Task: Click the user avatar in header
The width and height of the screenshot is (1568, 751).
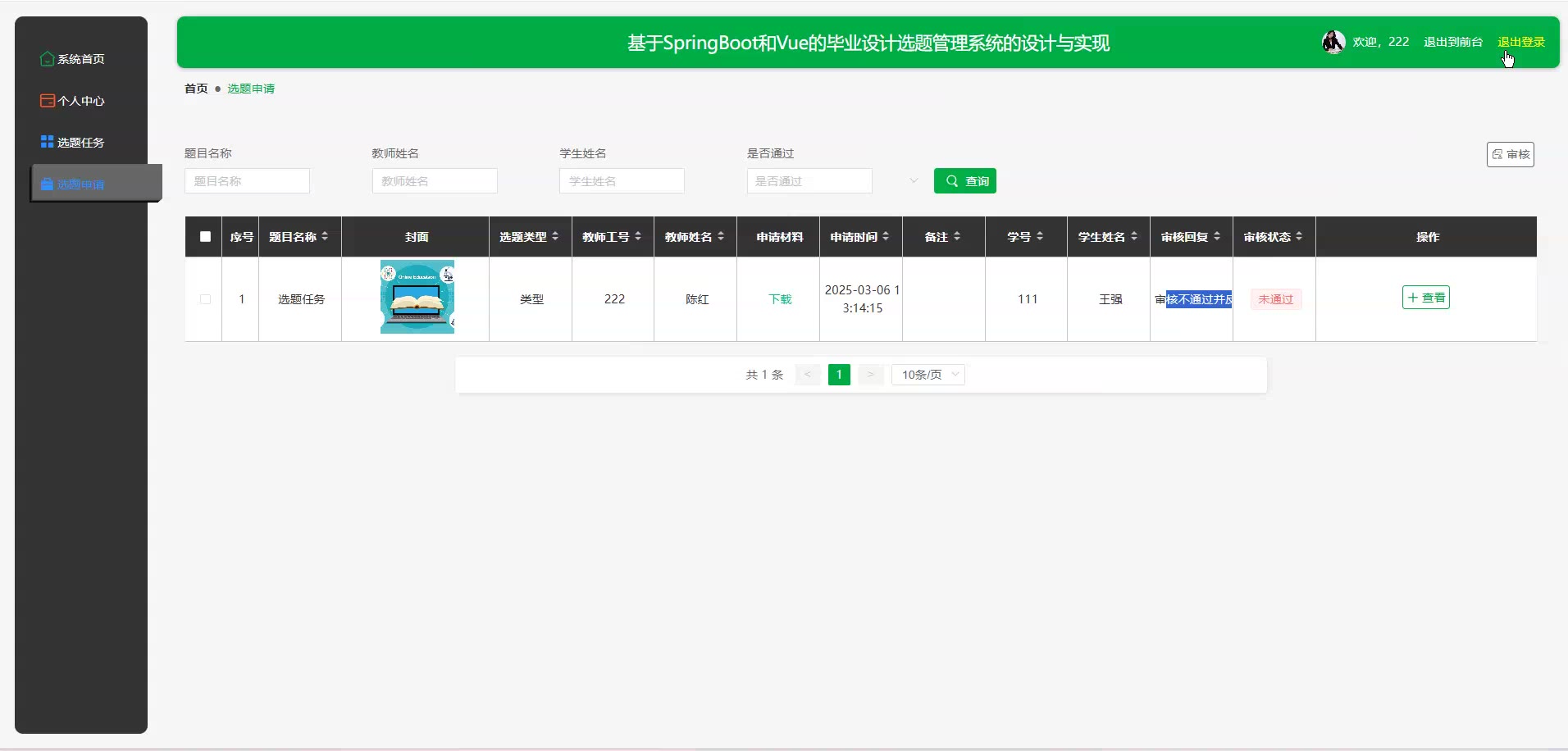Action: 1333,42
